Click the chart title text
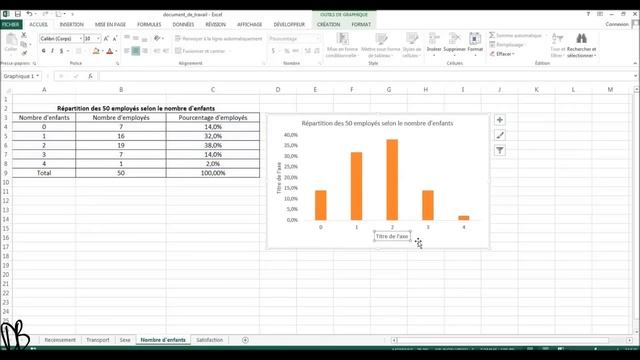This screenshot has height=360, width=640. pos(377,123)
